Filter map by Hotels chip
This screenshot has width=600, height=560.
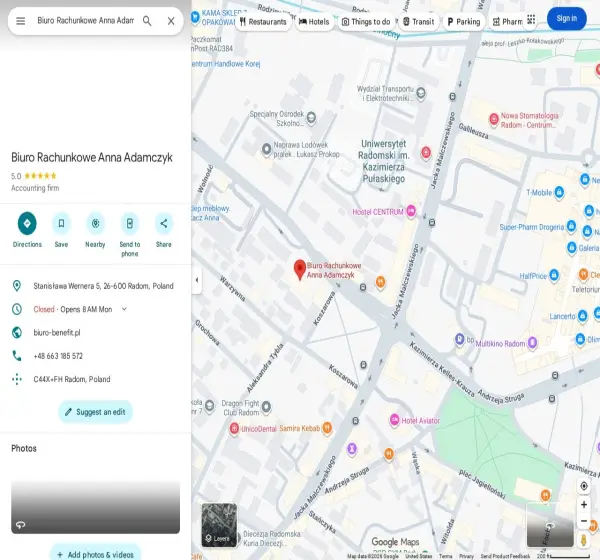(x=314, y=22)
